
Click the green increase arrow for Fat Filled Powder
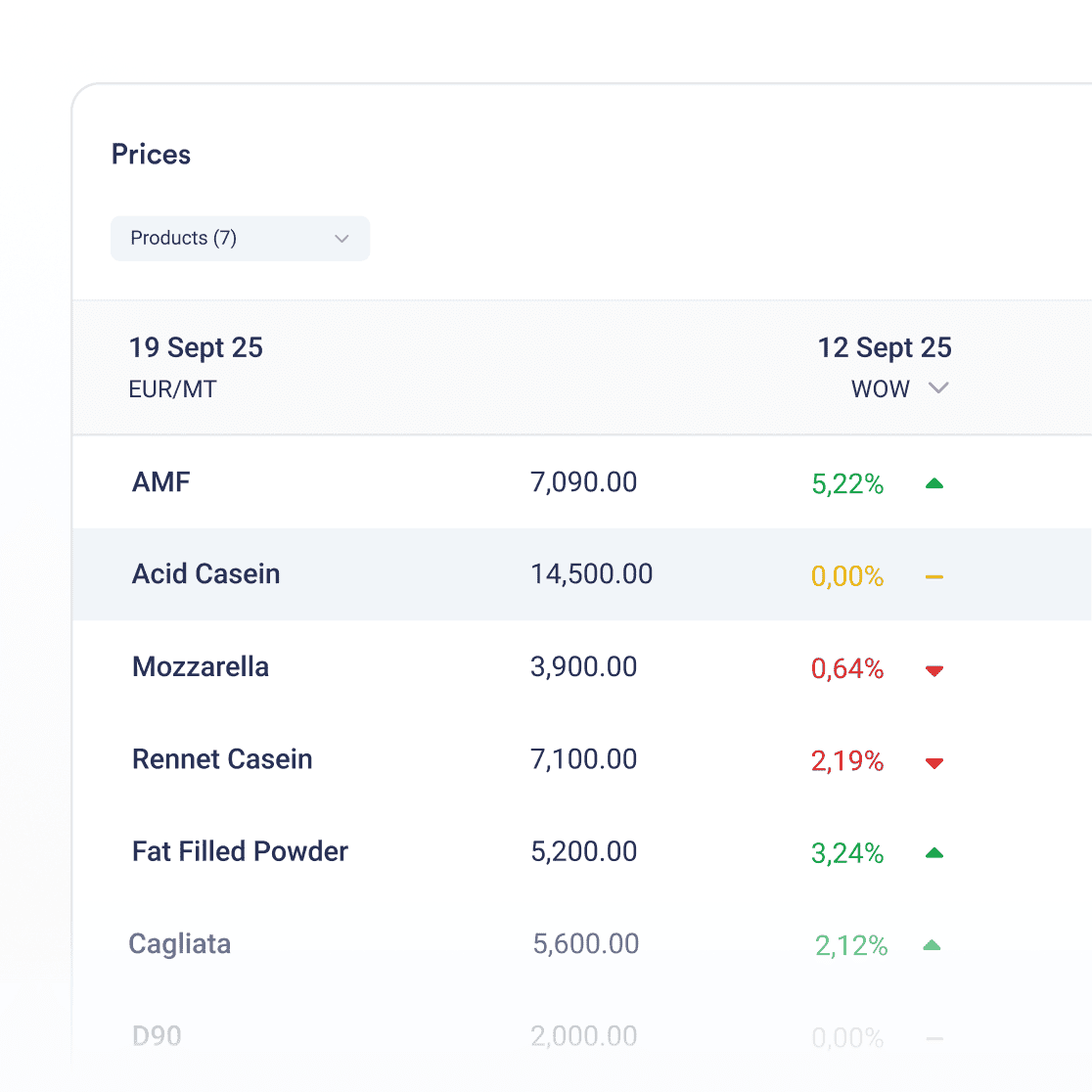[x=934, y=853]
